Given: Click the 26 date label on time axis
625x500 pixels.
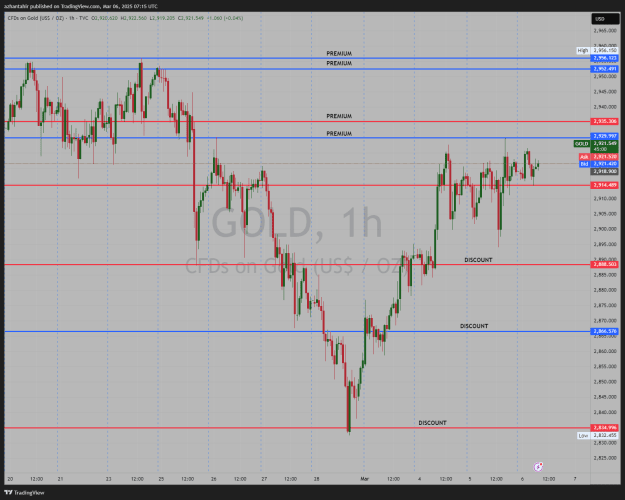Looking at the screenshot, I should [214, 479].
